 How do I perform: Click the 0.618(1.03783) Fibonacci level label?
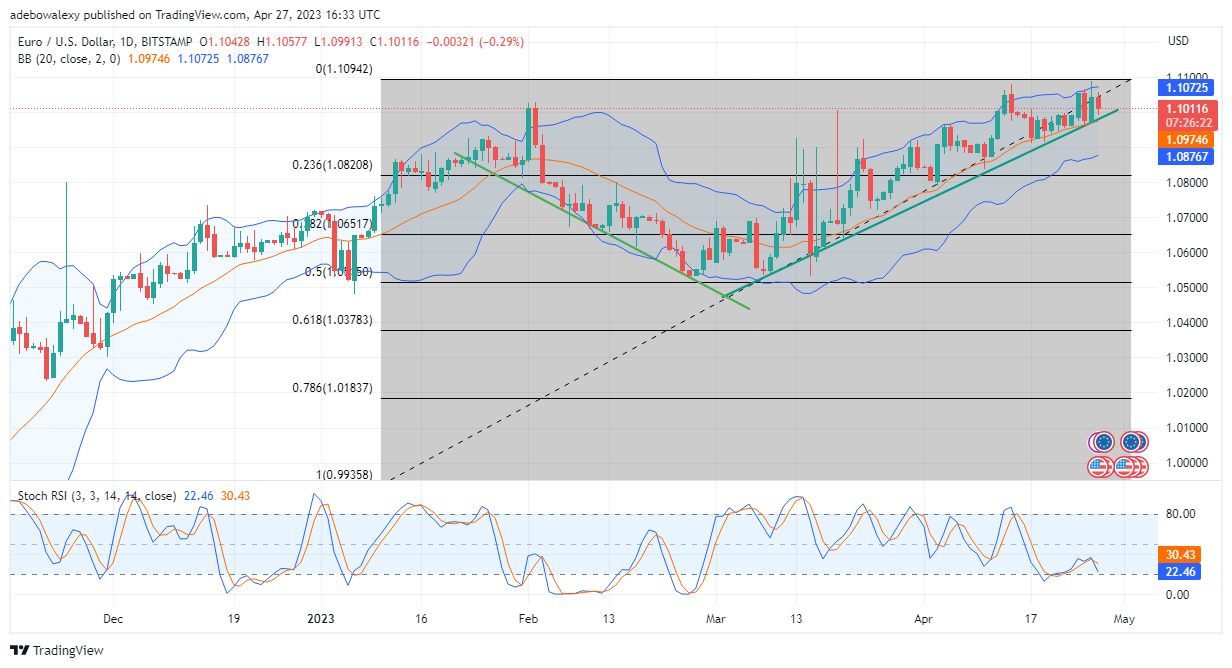coord(332,320)
